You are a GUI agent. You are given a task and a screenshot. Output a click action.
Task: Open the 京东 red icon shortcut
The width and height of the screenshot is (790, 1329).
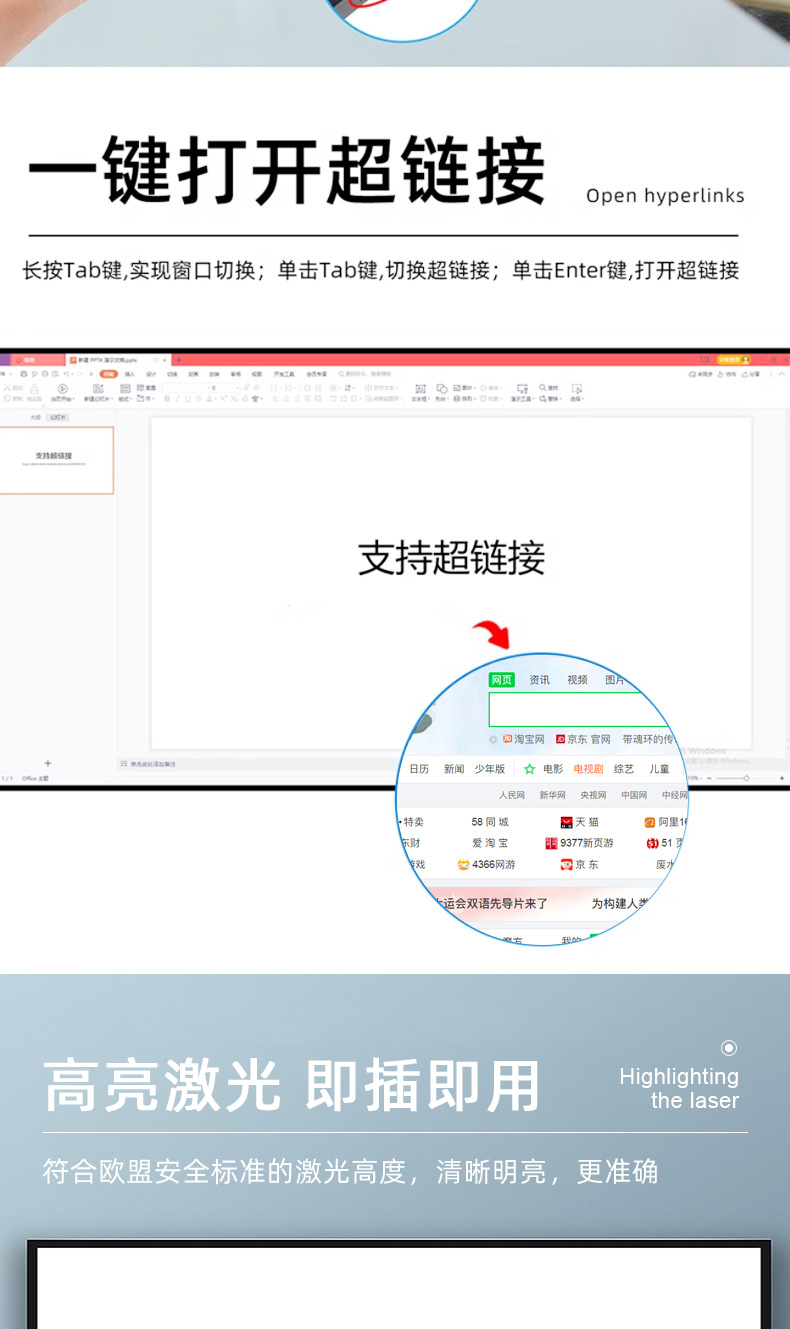tap(566, 864)
